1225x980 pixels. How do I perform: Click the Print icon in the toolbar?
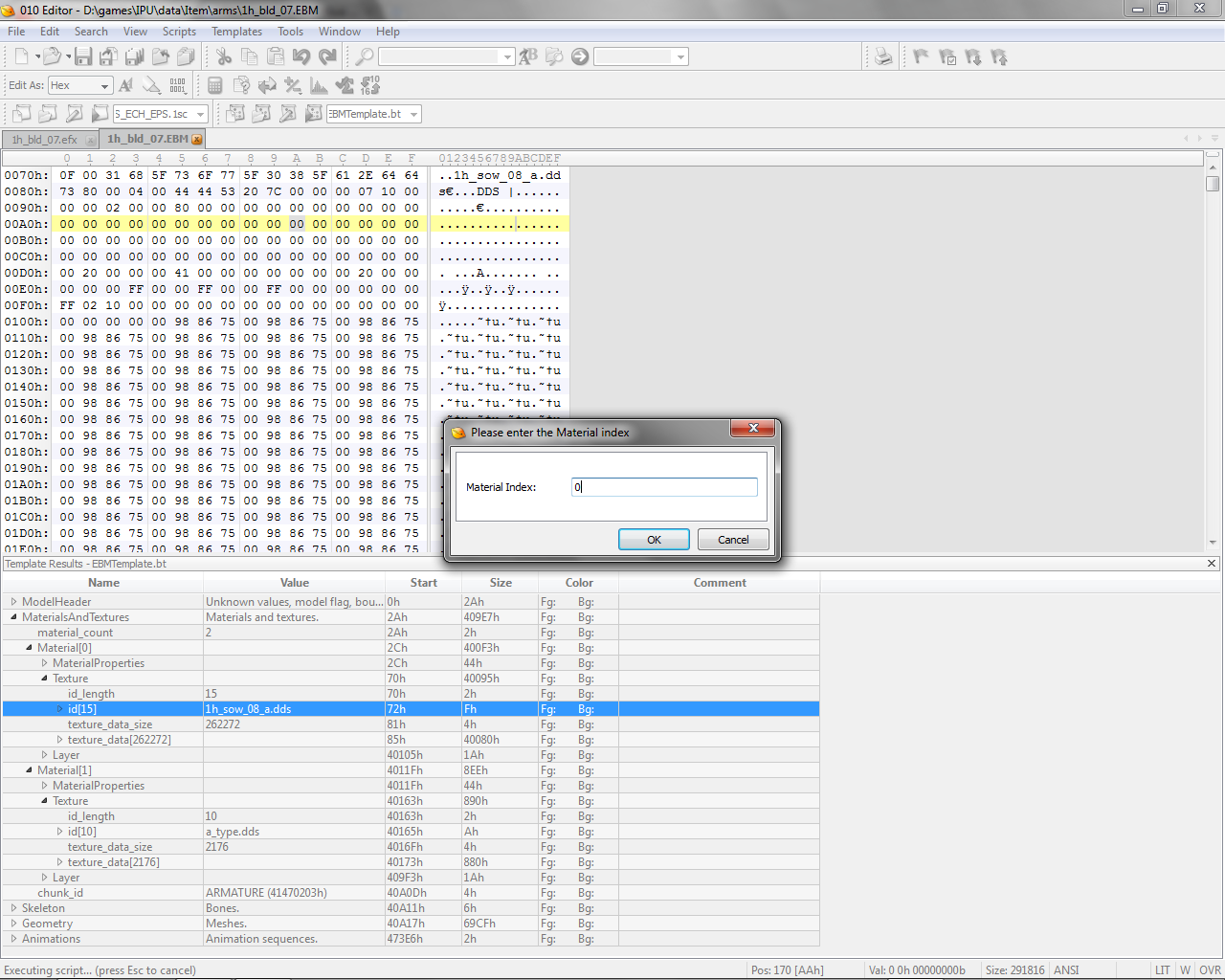coord(883,56)
